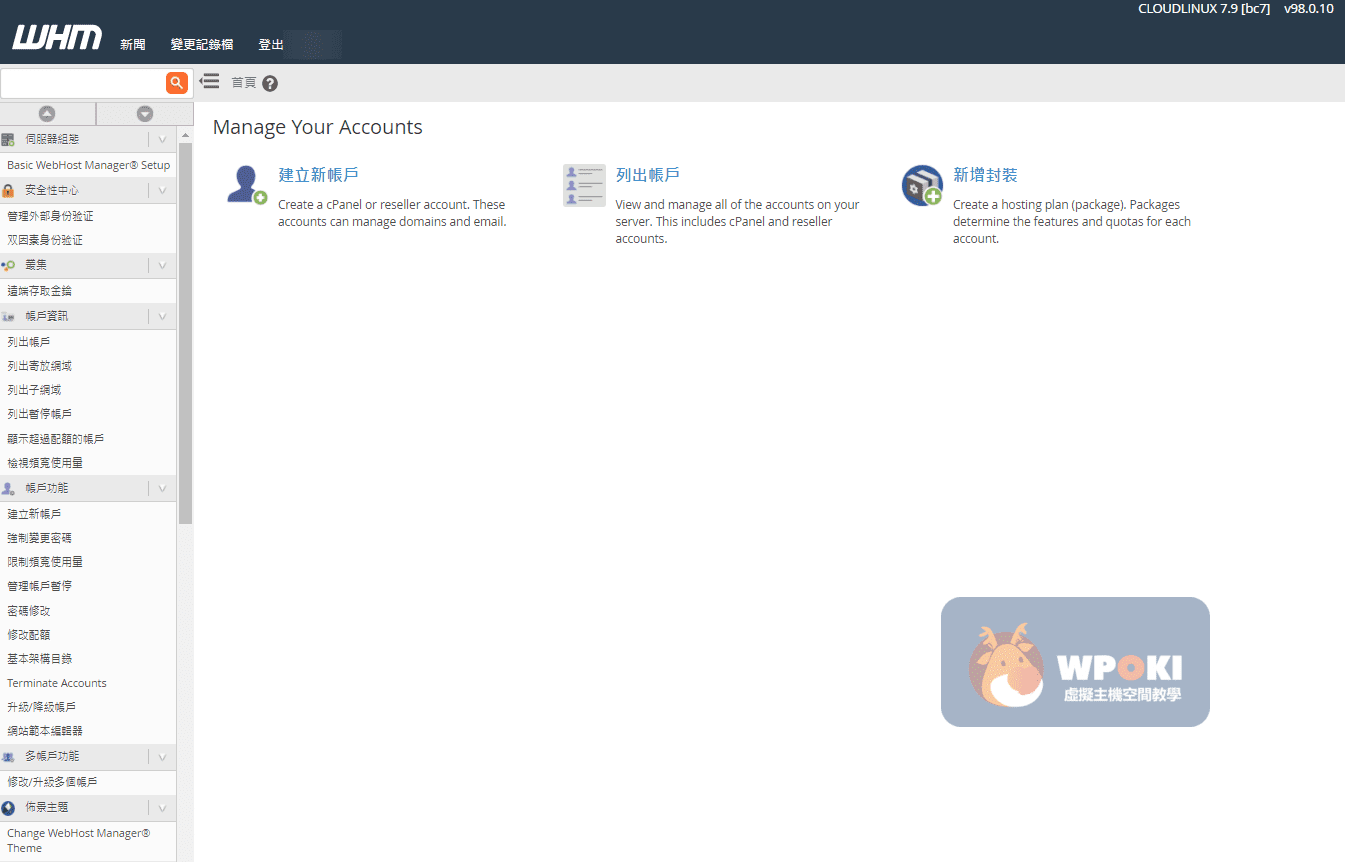The image size is (1345, 862).
Task: Click the 新增封裝 package icon
Action: [x=921, y=185]
